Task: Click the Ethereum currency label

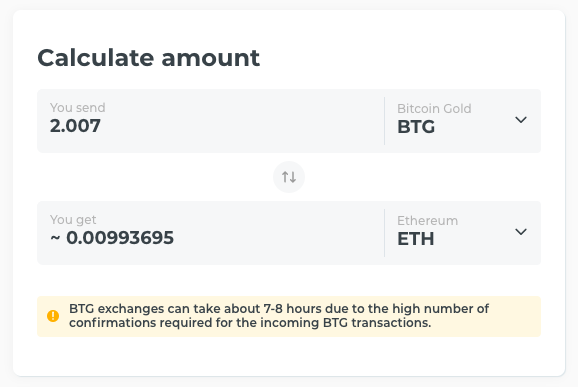Action: [x=427, y=221]
